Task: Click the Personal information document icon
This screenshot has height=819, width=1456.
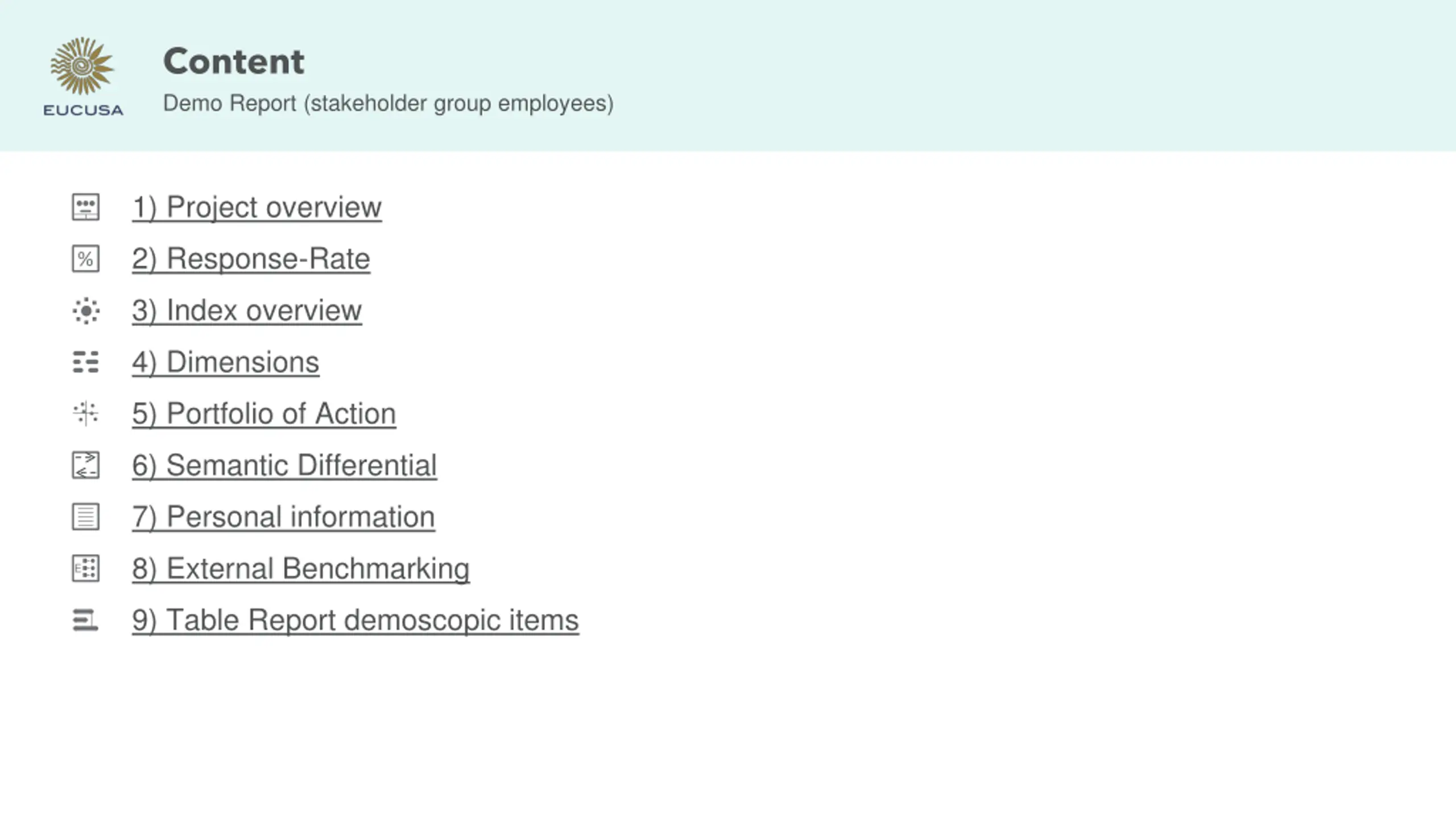Action: tap(85, 517)
